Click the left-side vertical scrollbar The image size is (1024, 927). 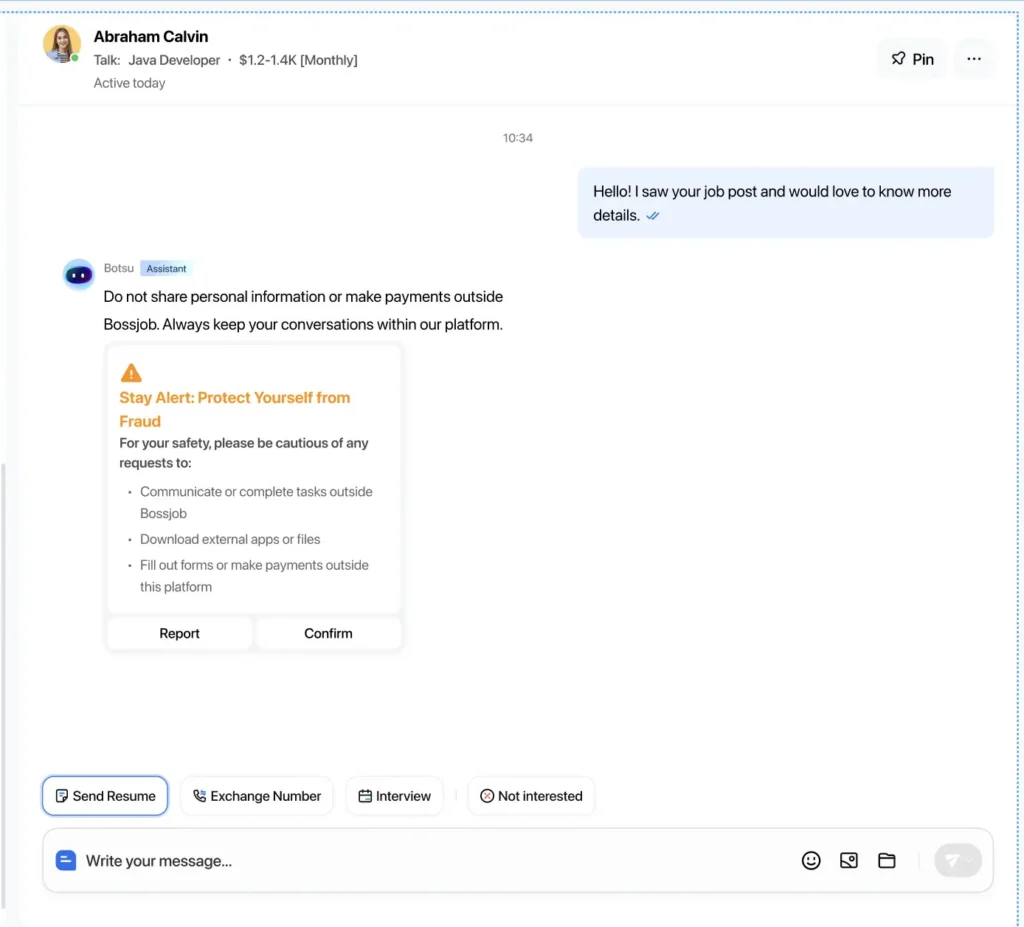pos(3,686)
